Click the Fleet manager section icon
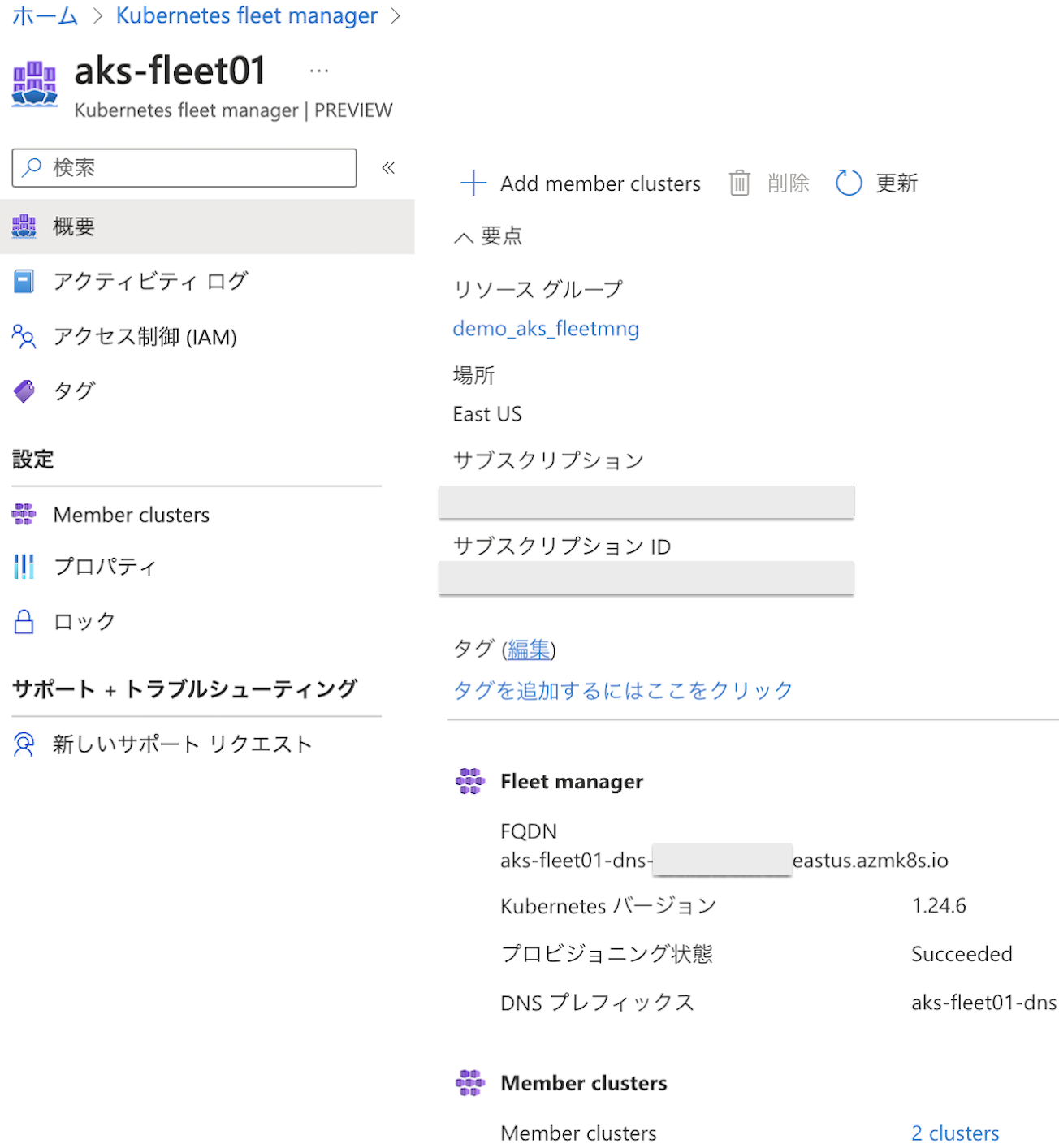The width and height of the screenshot is (1059, 1148). 469,780
